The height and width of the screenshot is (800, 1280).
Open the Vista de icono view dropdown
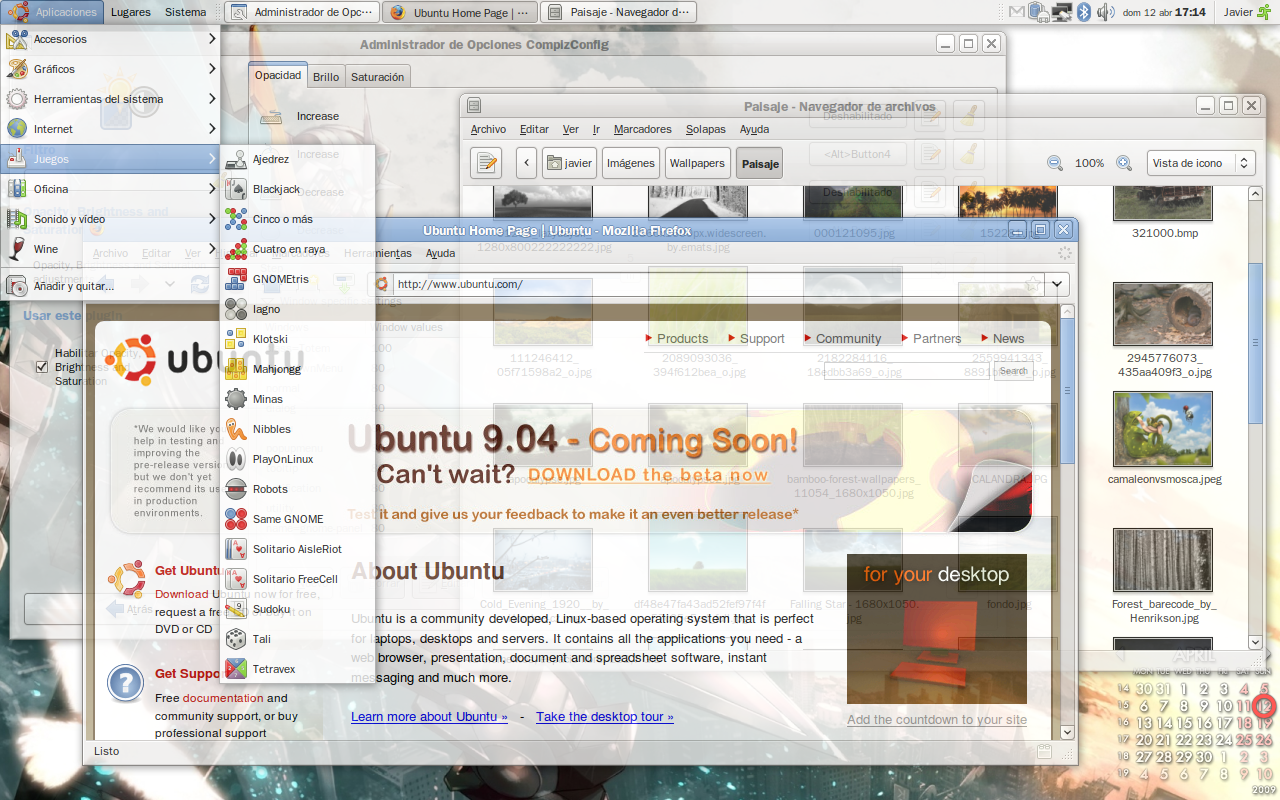[x=1200, y=163]
